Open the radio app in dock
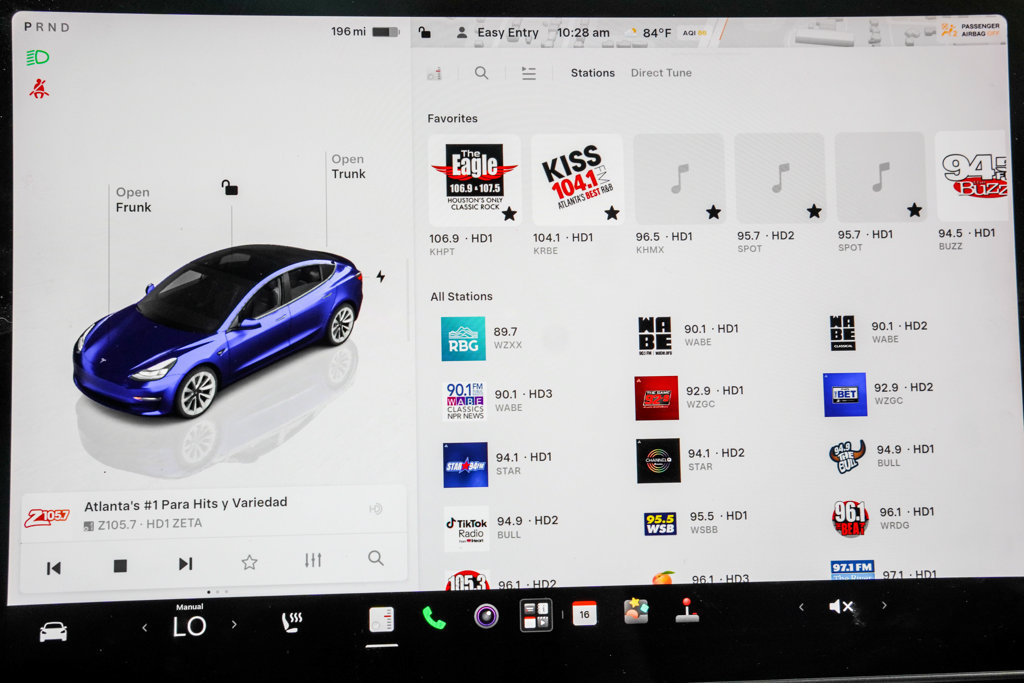The width and height of the screenshot is (1024, 683). pyautogui.click(x=381, y=619)
